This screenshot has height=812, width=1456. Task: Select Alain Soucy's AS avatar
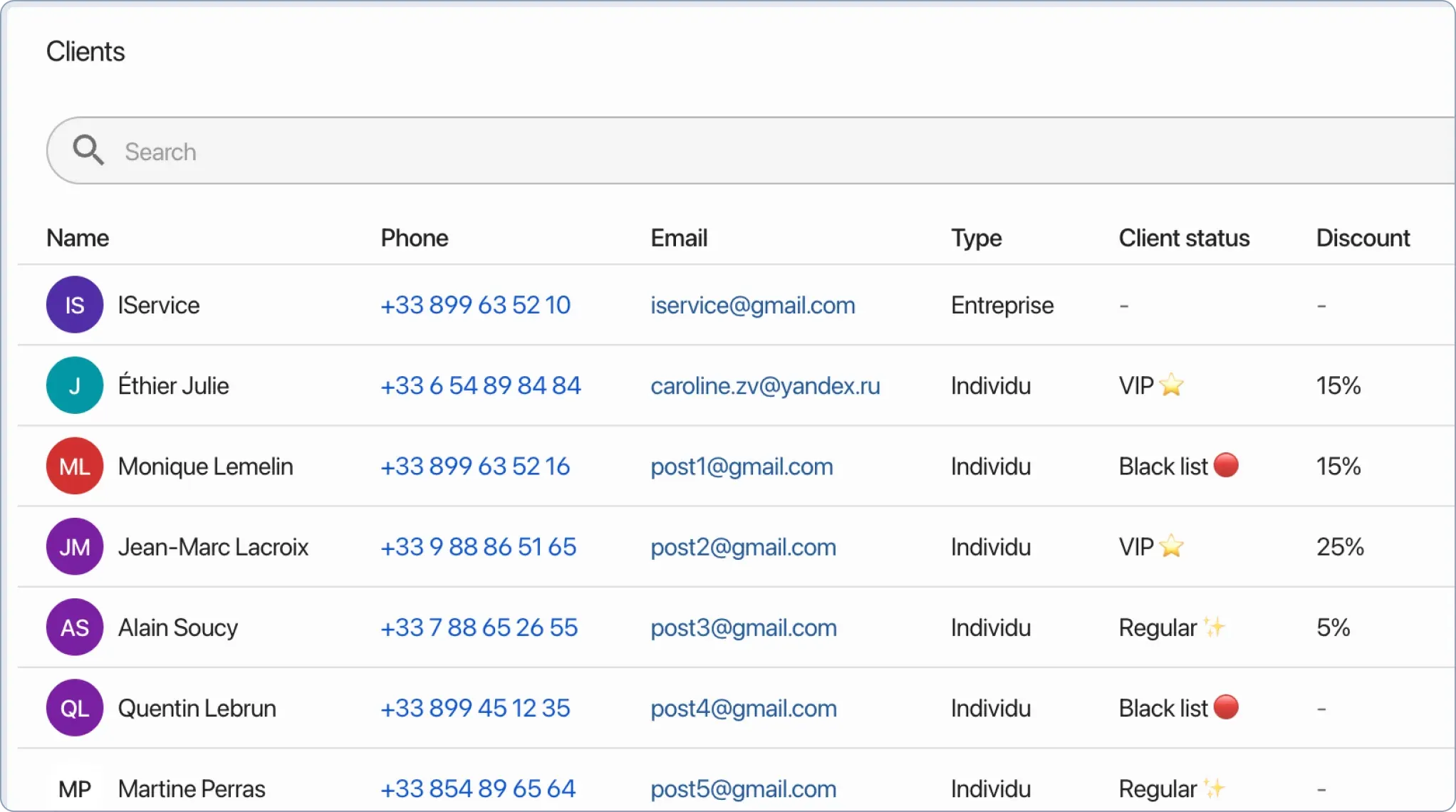pyautogui.click(x=74, y=627)
